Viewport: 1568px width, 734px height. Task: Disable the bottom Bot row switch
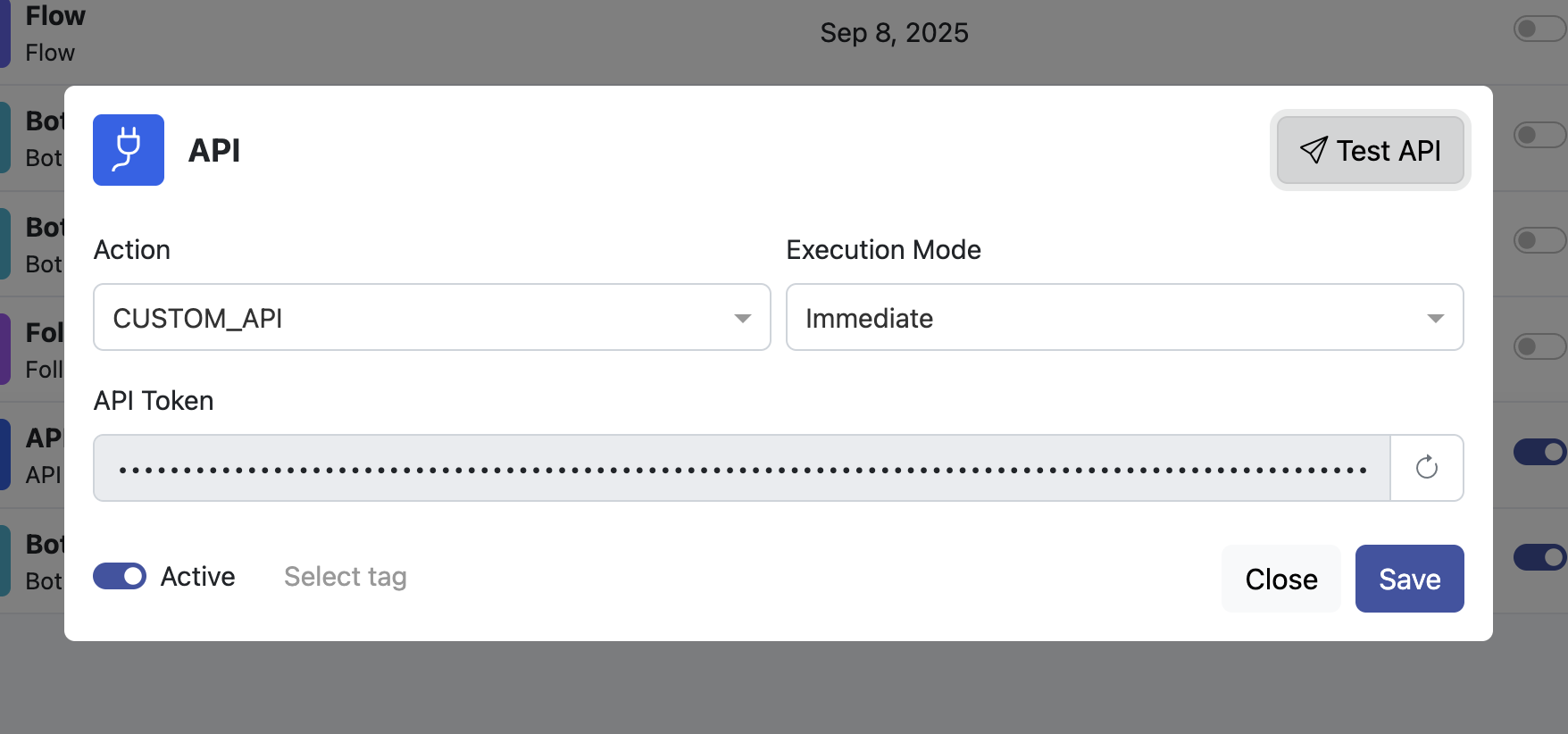click(x=1539, y=557)
